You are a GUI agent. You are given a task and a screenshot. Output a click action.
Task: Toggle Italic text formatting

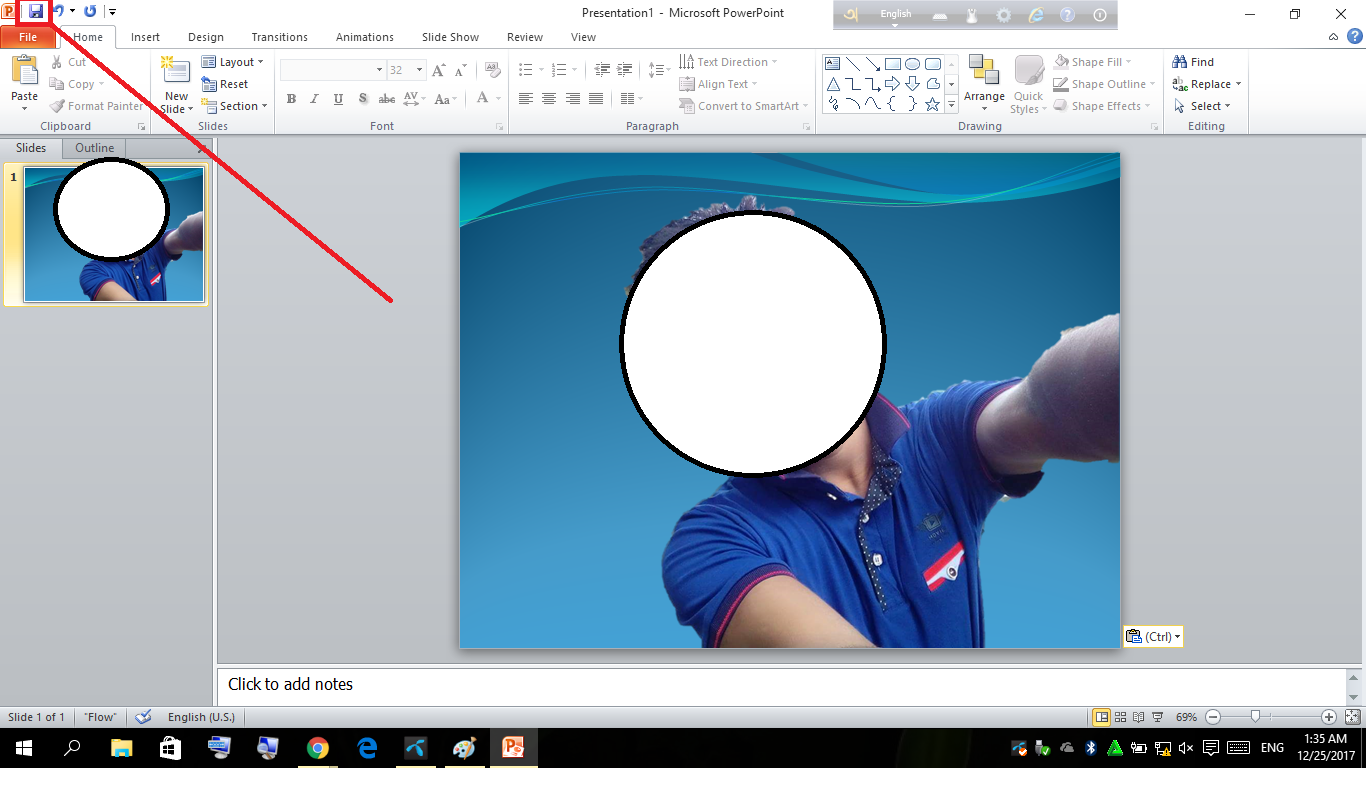314,99
